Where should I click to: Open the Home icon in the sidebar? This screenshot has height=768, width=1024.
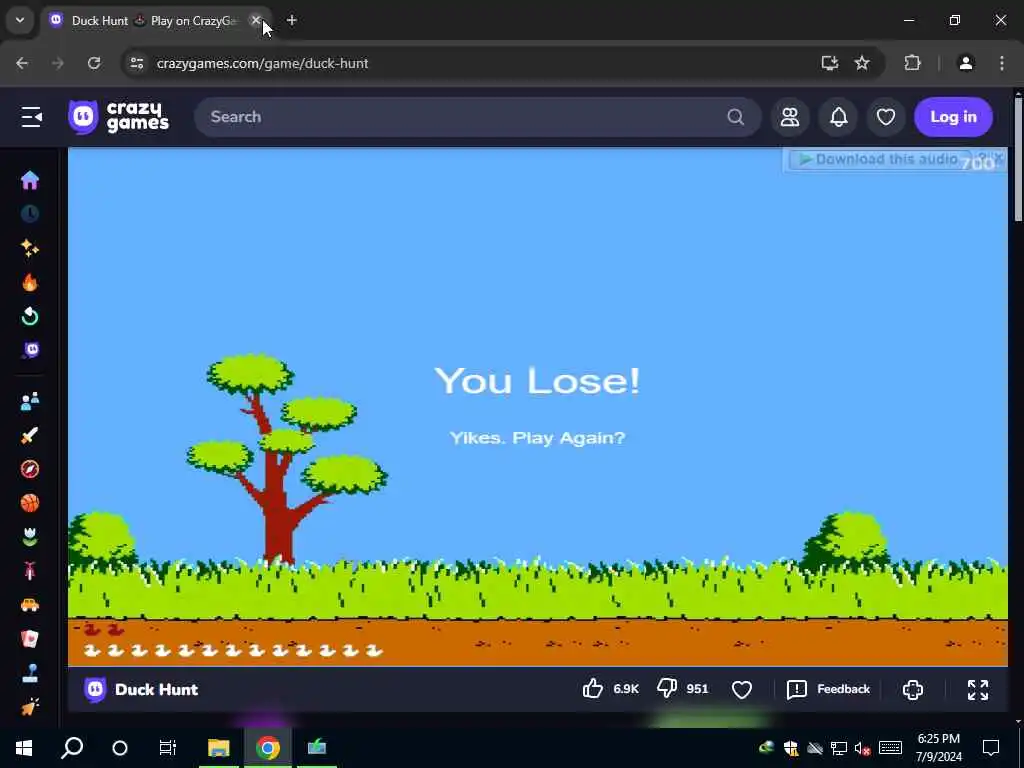[x=30, y=180]
